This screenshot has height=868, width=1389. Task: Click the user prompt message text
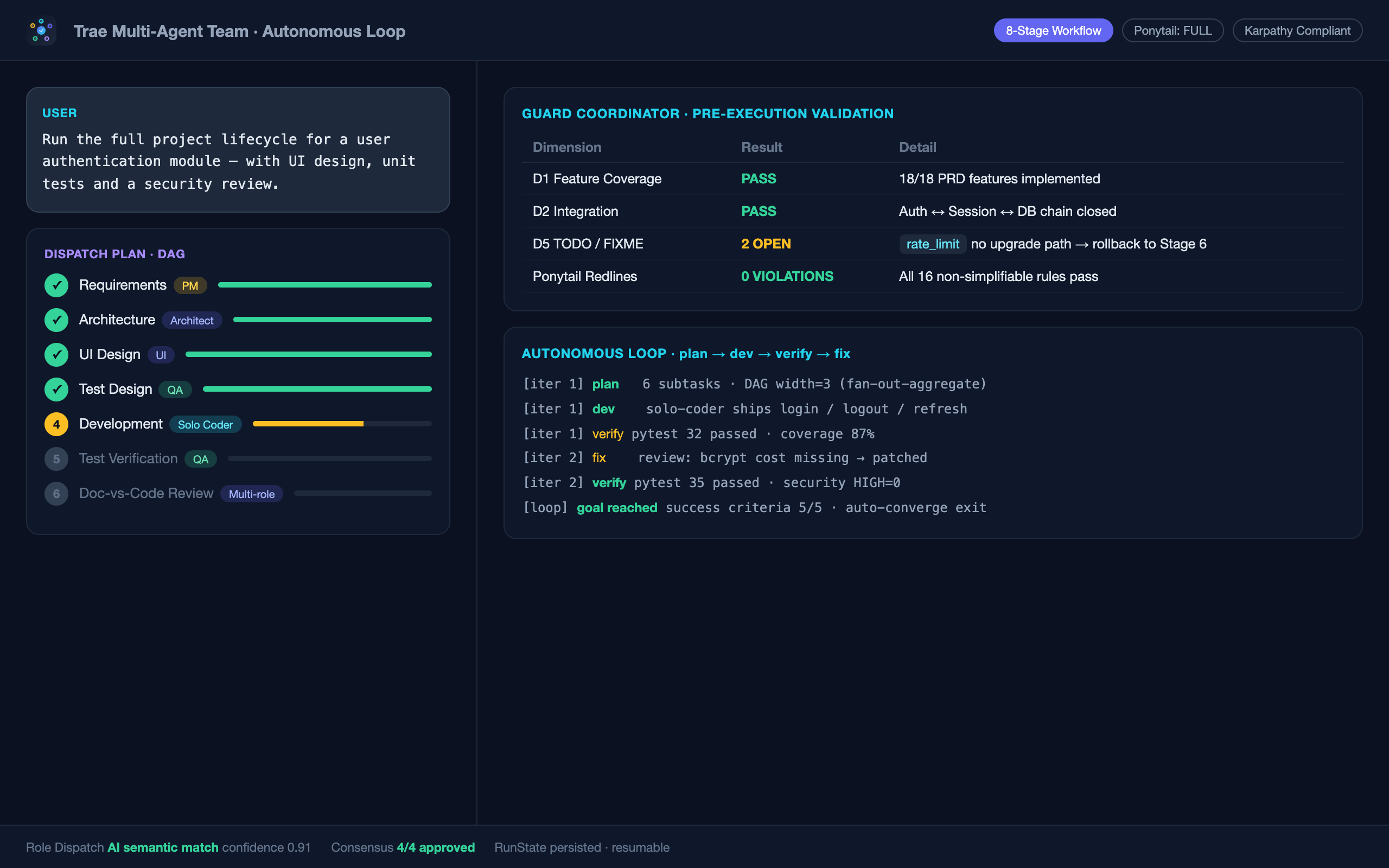tap(229, 161)
